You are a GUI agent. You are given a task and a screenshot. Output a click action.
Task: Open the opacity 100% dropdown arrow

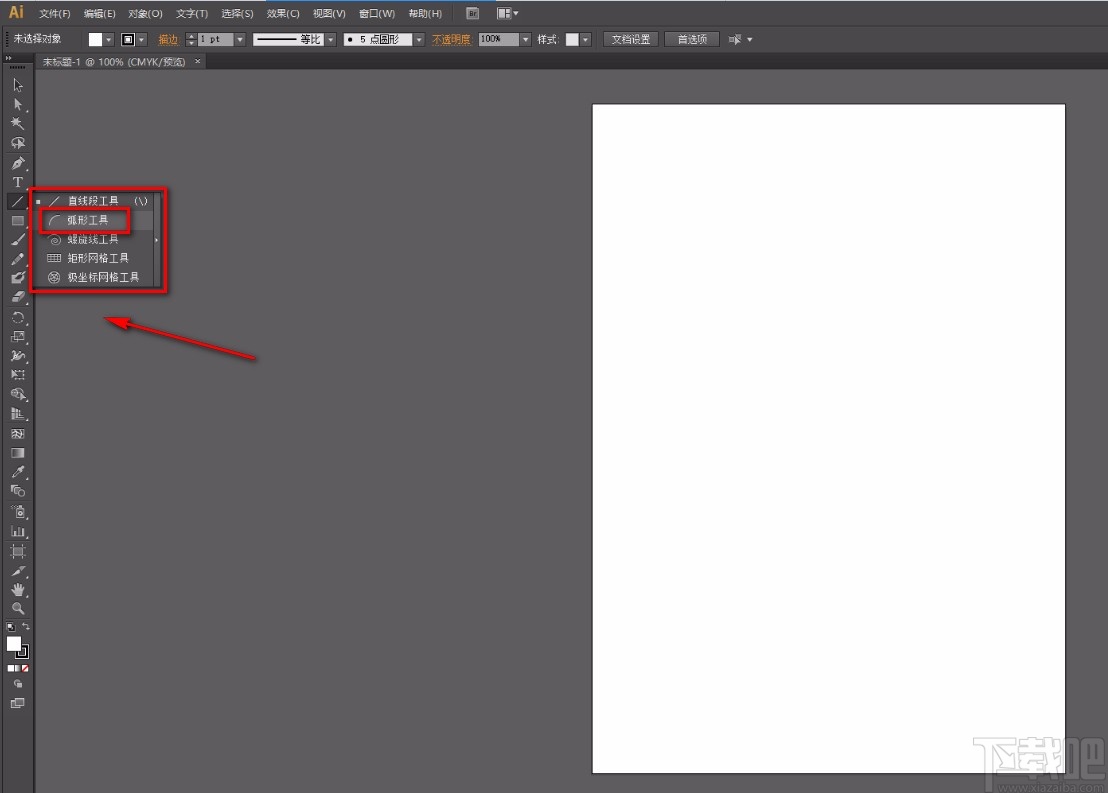(525, 40)
